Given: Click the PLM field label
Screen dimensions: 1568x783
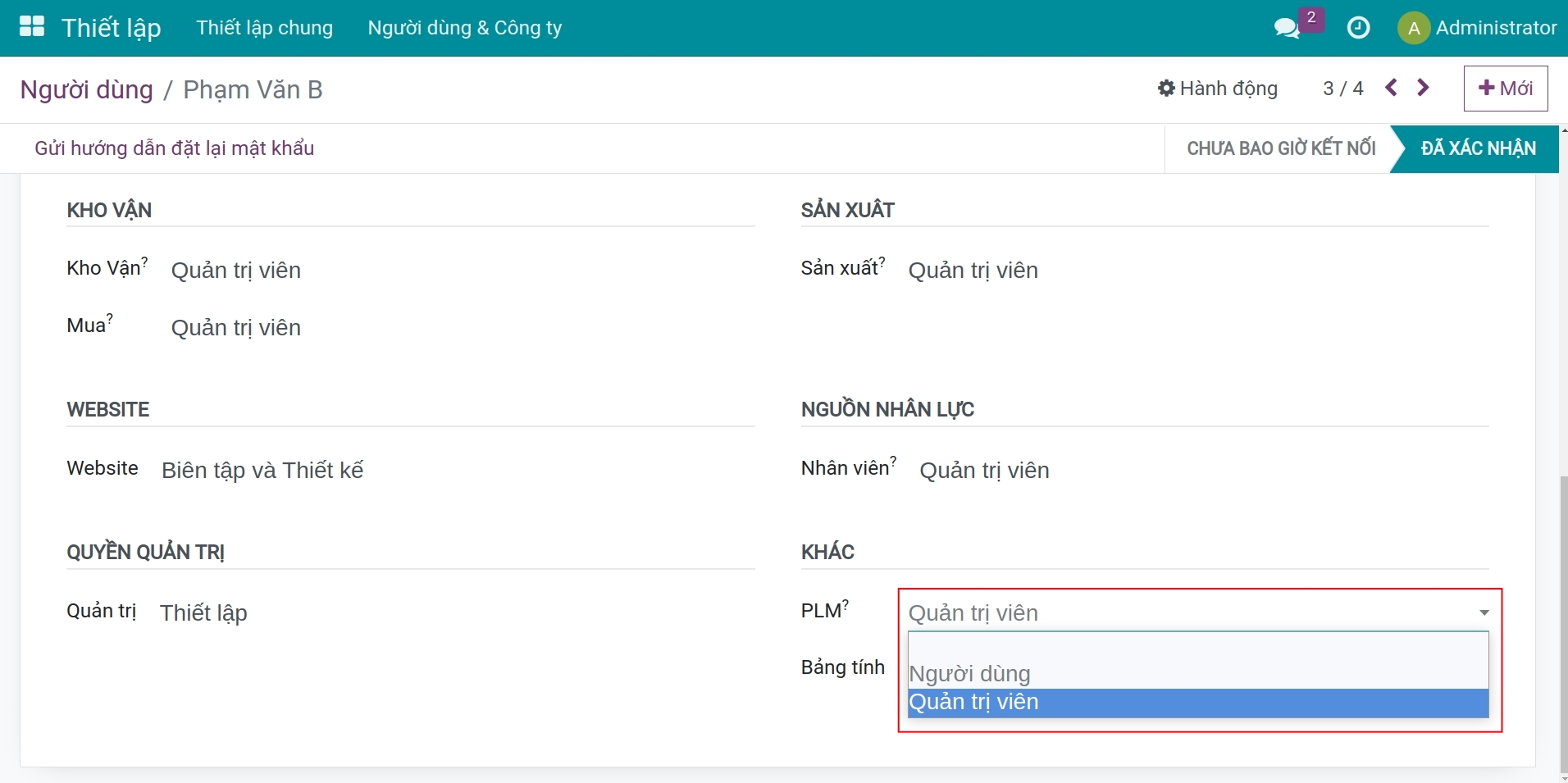Looking at the screenshot, I should tap(822, 611).
